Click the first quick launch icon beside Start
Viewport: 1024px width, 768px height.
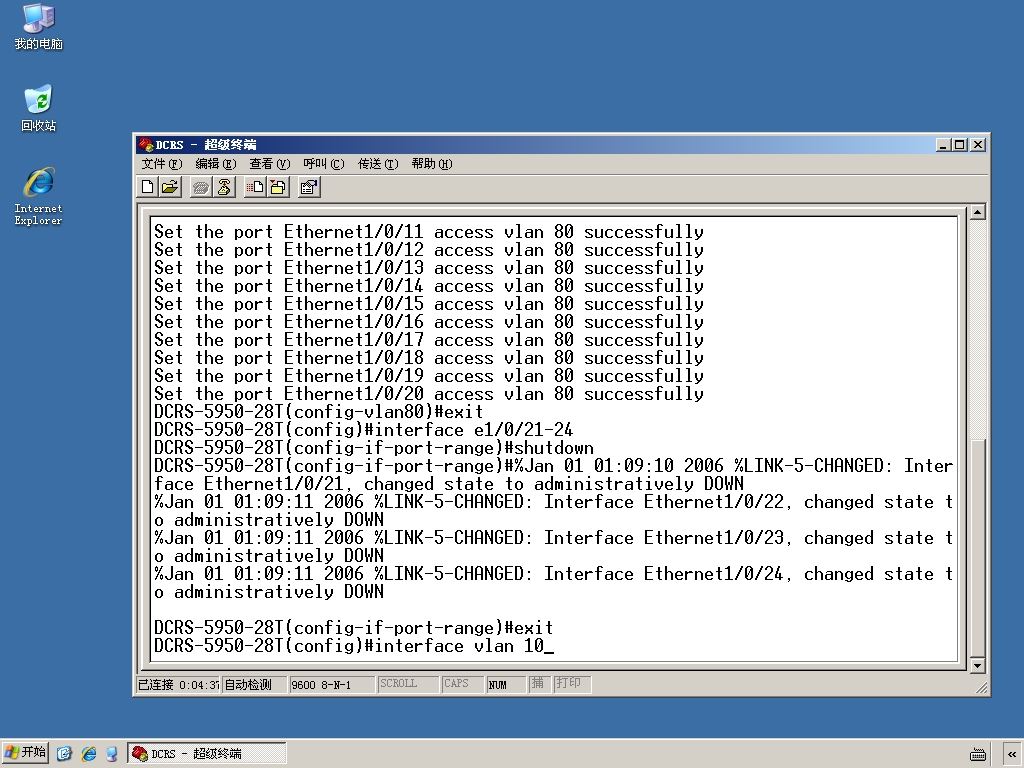coord(64,754)
